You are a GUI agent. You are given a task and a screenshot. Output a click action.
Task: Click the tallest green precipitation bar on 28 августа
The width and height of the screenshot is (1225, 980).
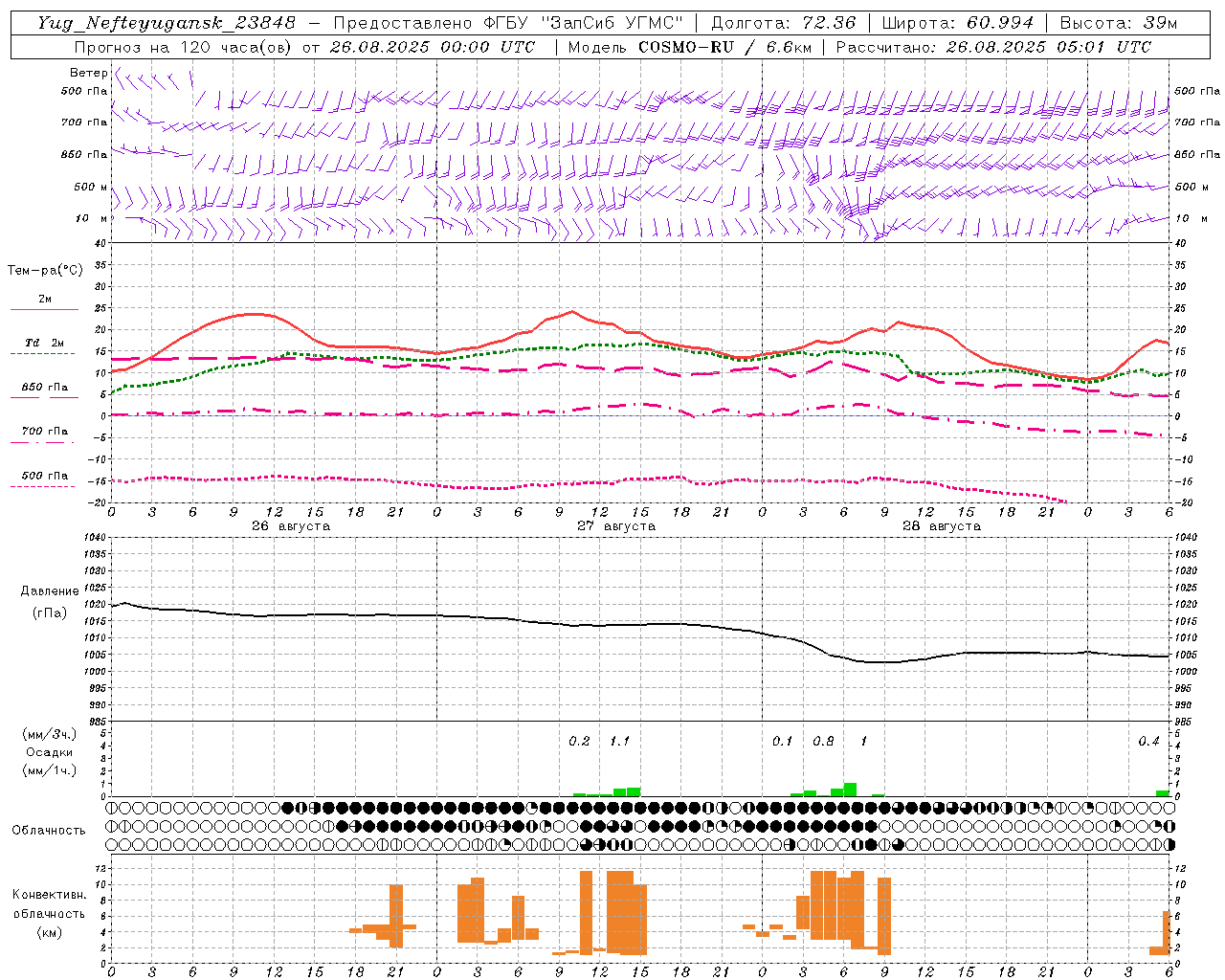click(x=850, y=790)
